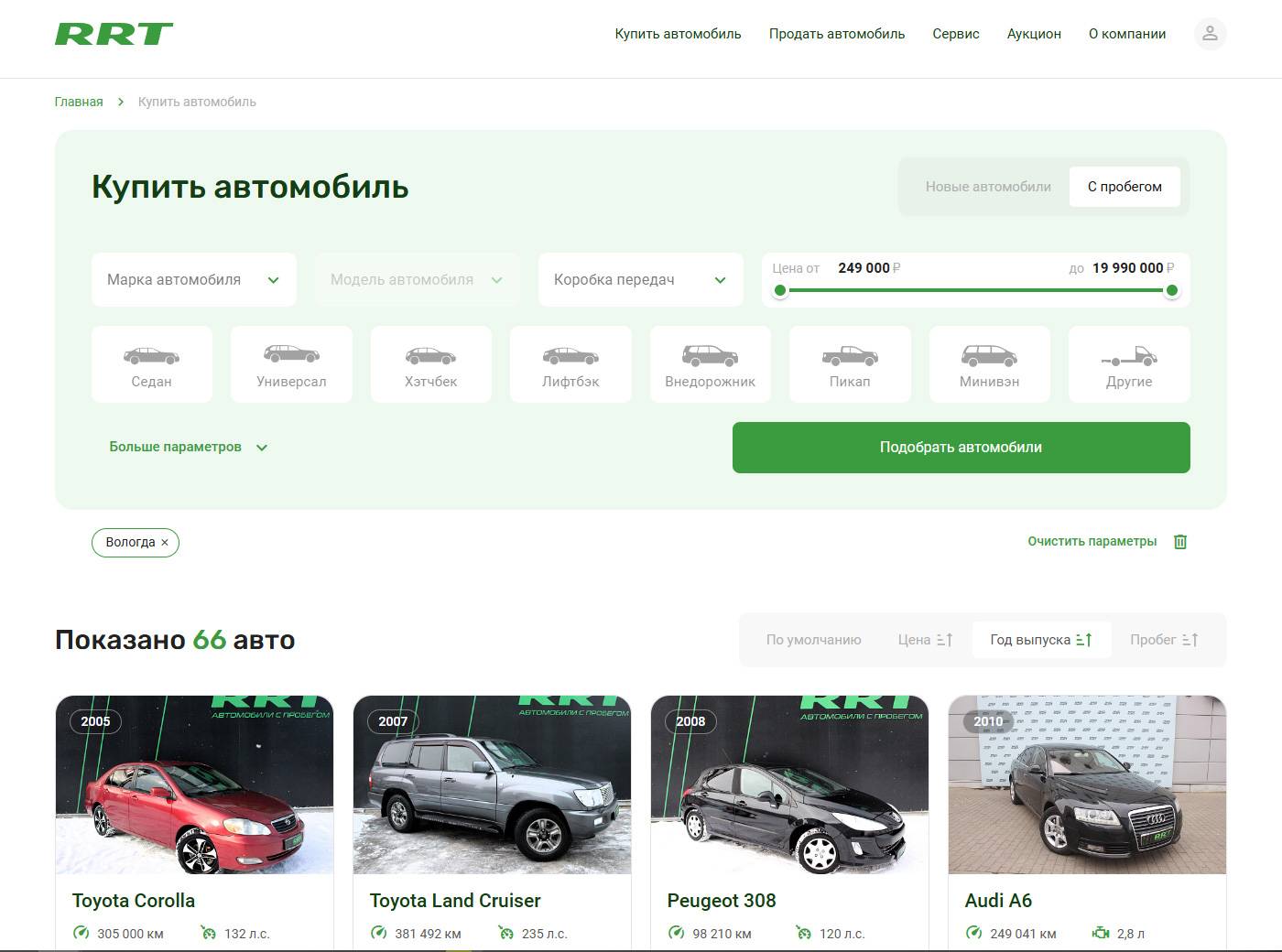Sort by По умолчанию
This screenshot has width=1282, height=952.
(x=814, y=640)
